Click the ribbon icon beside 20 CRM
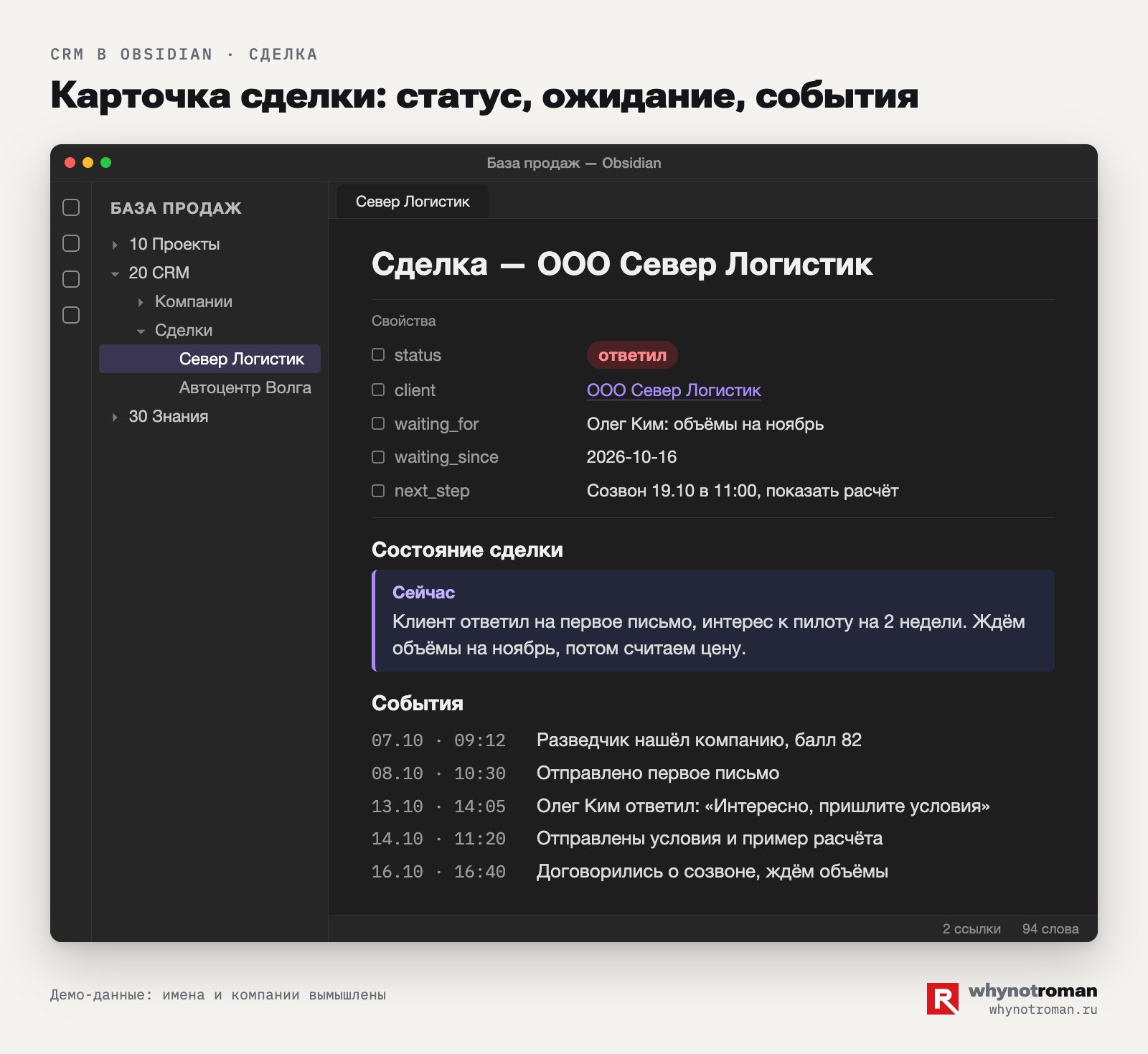 pos(71,279)
